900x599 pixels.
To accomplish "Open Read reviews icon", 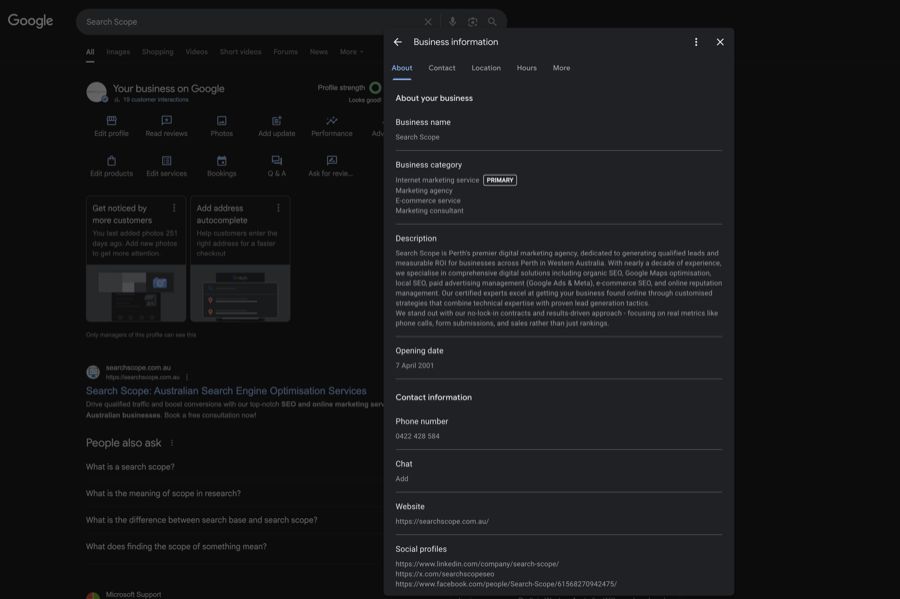I will [166, 121].
